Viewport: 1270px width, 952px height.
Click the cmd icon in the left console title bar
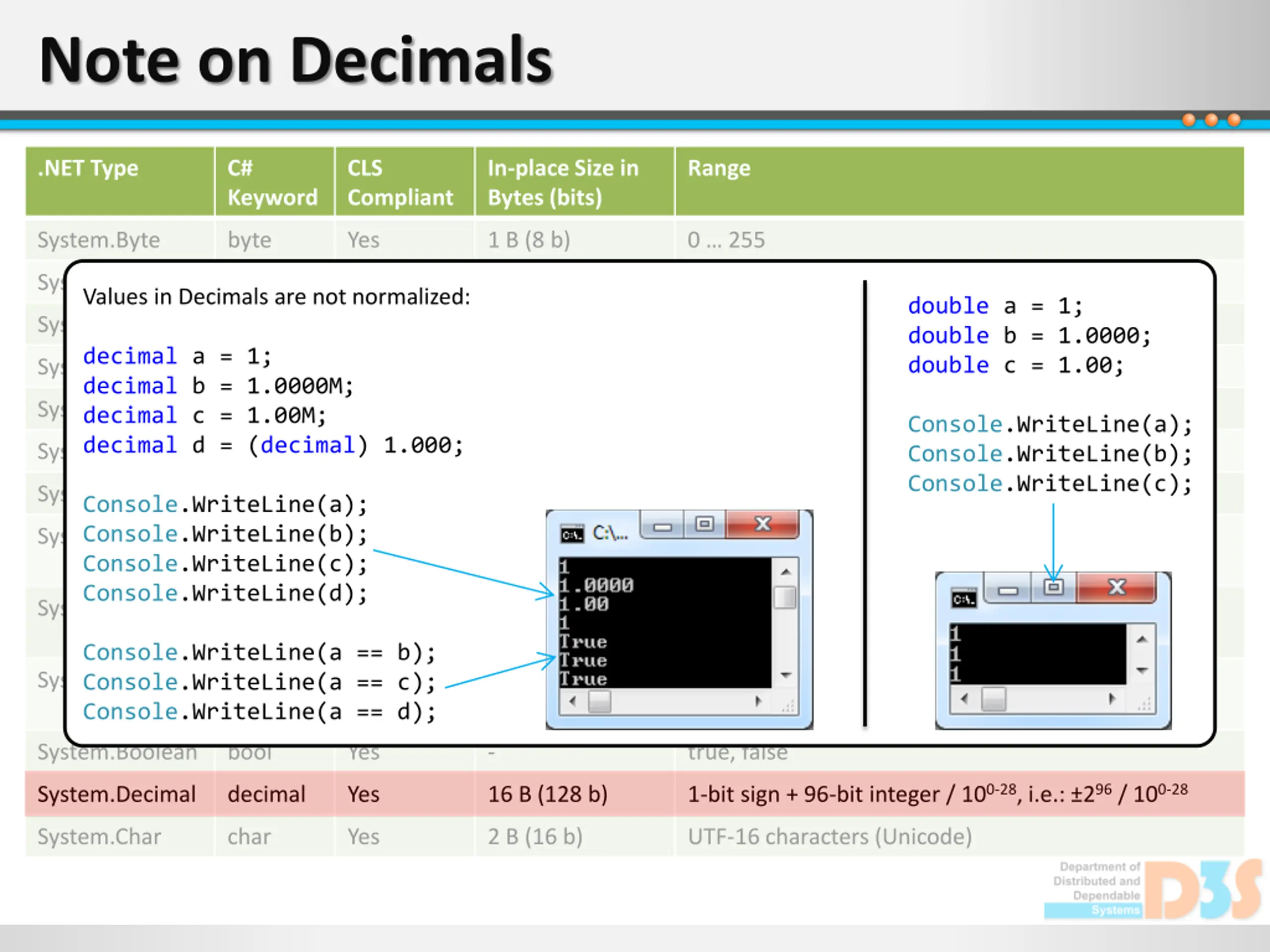point(572,535)
